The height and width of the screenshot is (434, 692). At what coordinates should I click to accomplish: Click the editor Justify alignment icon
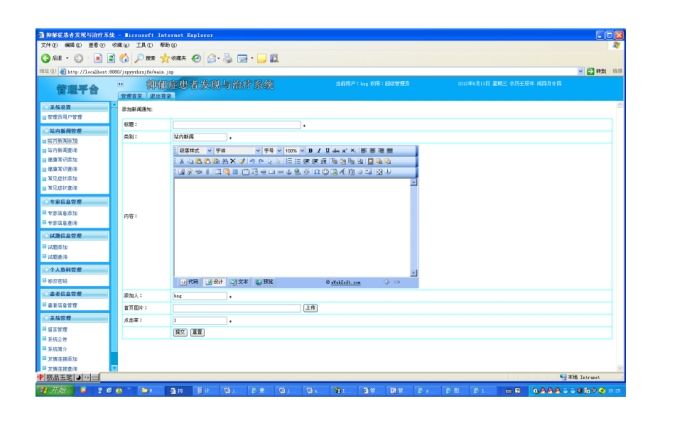tap(390, 151)
